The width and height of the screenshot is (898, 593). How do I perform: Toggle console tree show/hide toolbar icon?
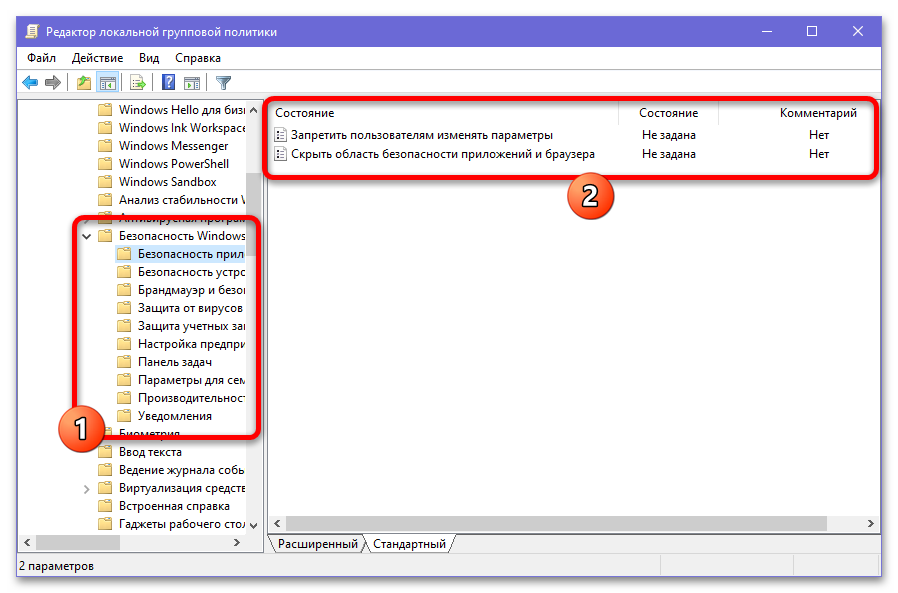(108, 83)
